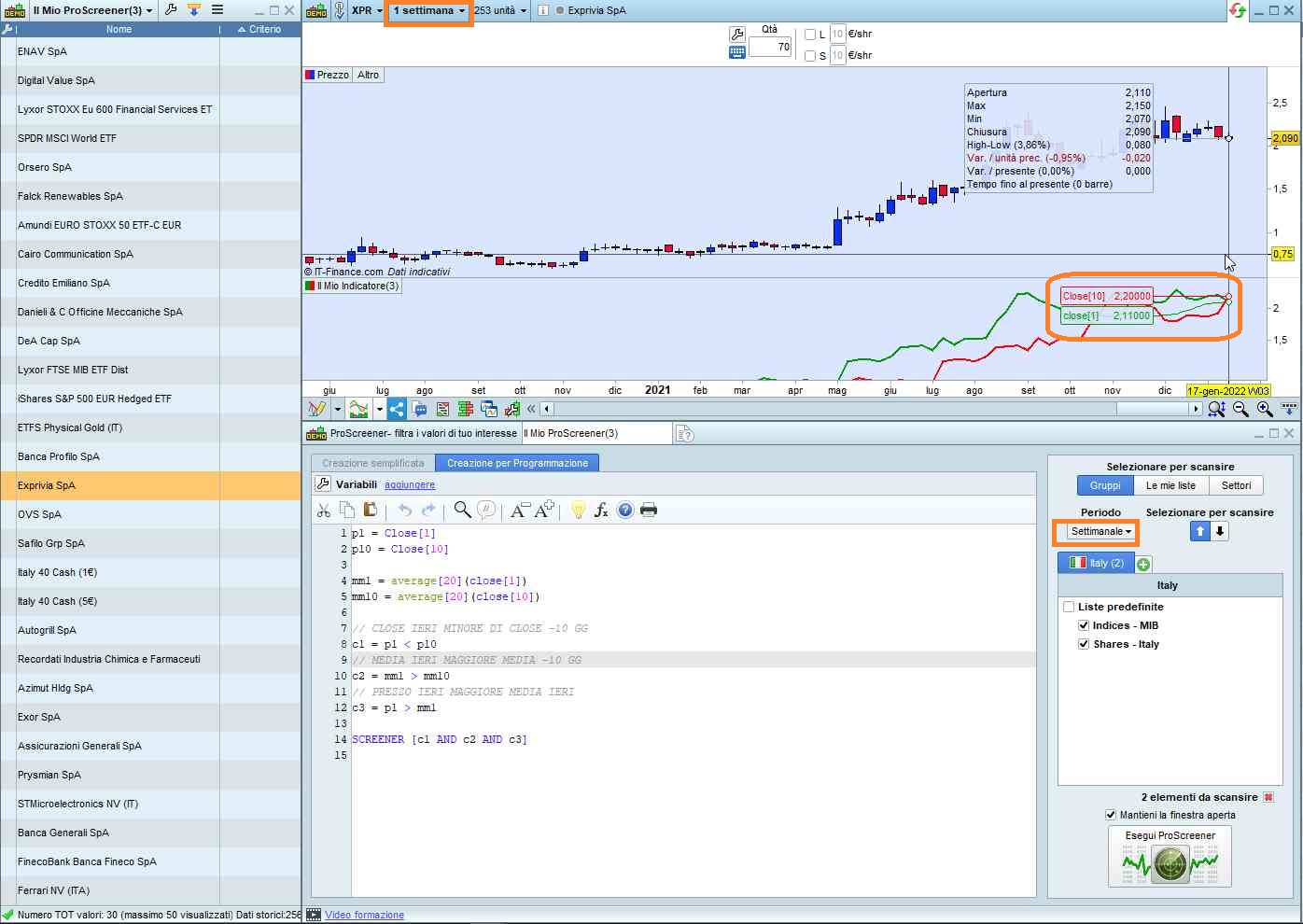Insert function with the fx icon
The width and height of the screenshot is (1303, 924).
coord(602,510)
